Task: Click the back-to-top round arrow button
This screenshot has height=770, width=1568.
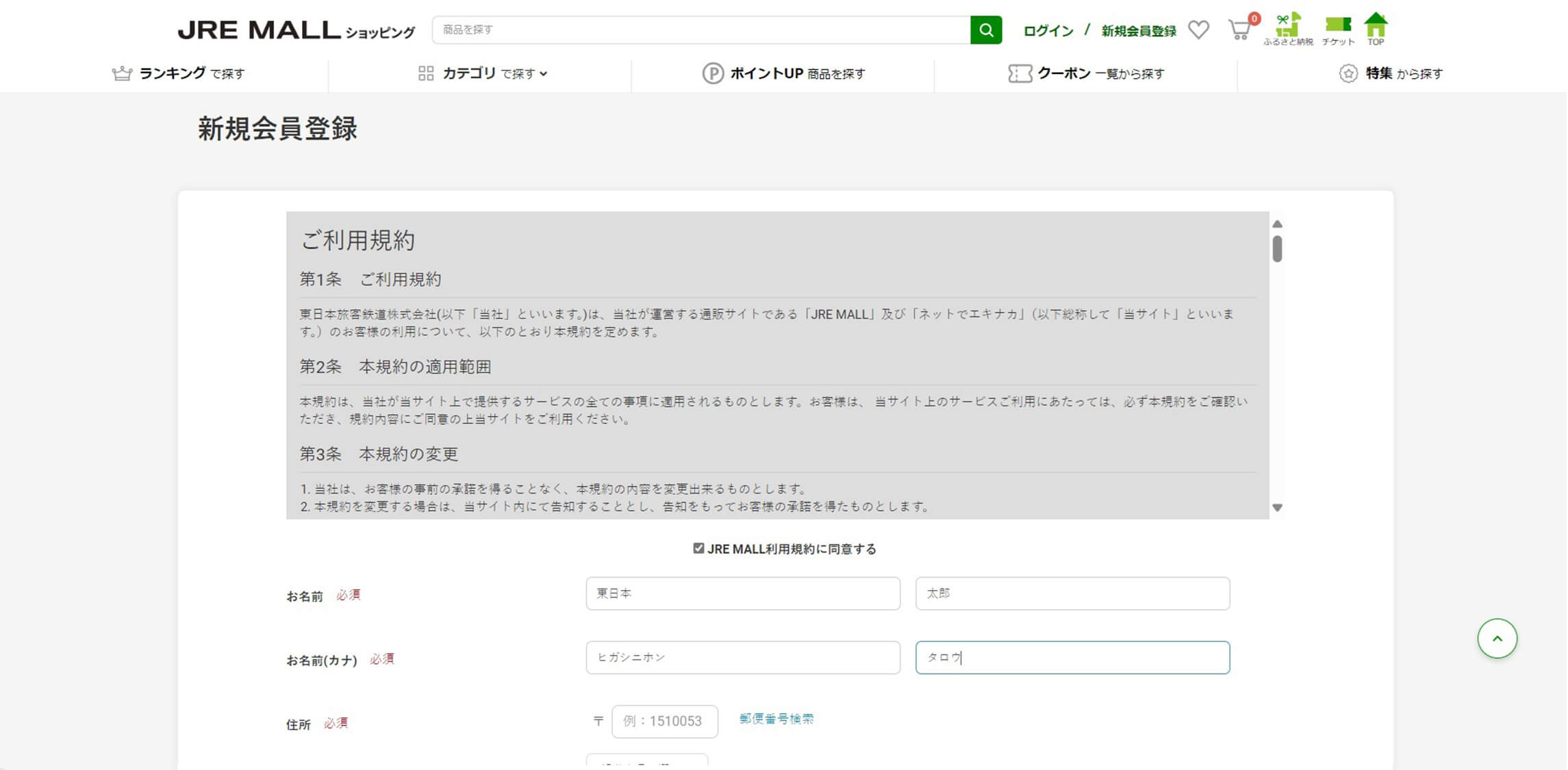Action: tap(1497, 639)
